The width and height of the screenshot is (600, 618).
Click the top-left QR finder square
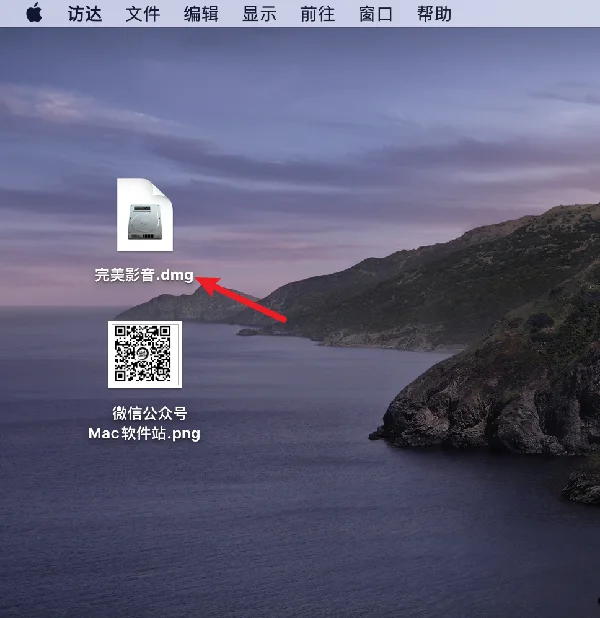[121, 332]
